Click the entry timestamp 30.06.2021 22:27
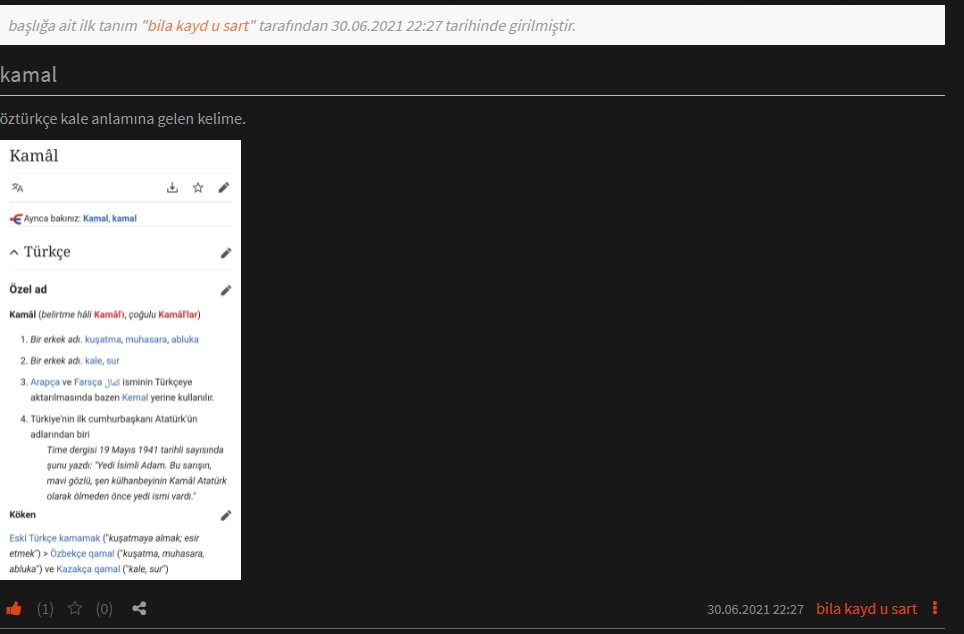The height and width of the screenshot is (634, 964). (755, 609)
